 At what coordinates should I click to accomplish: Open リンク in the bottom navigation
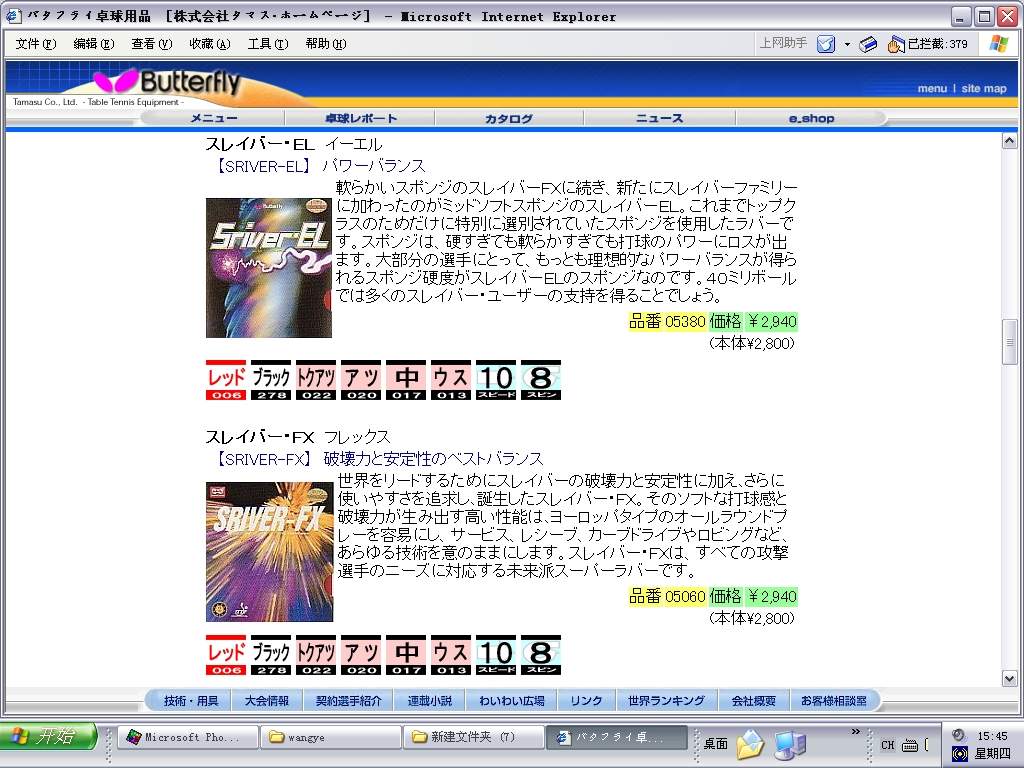click(x=586, y=701)
